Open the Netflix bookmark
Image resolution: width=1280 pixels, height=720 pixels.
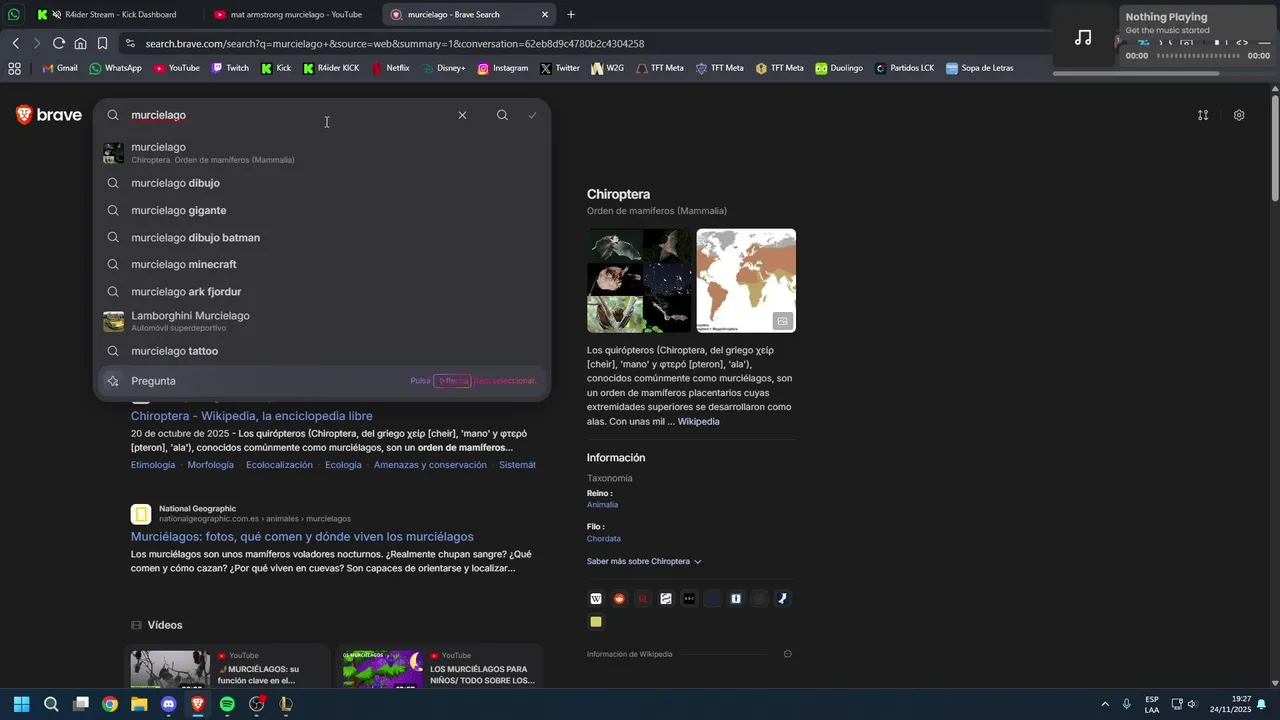pos(391,68)
